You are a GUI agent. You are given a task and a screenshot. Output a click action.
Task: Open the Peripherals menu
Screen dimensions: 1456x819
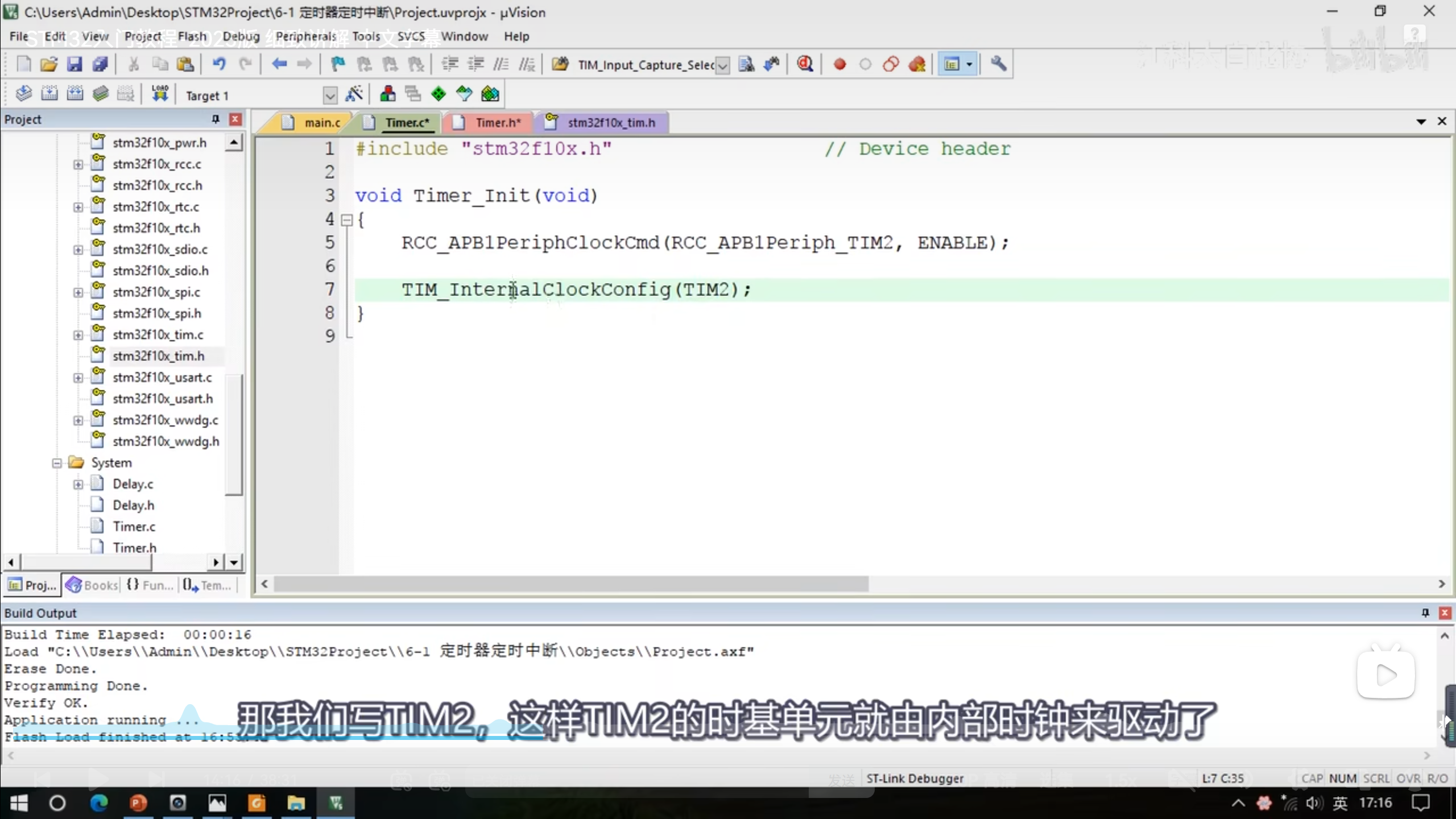click(x=306, y=36)
